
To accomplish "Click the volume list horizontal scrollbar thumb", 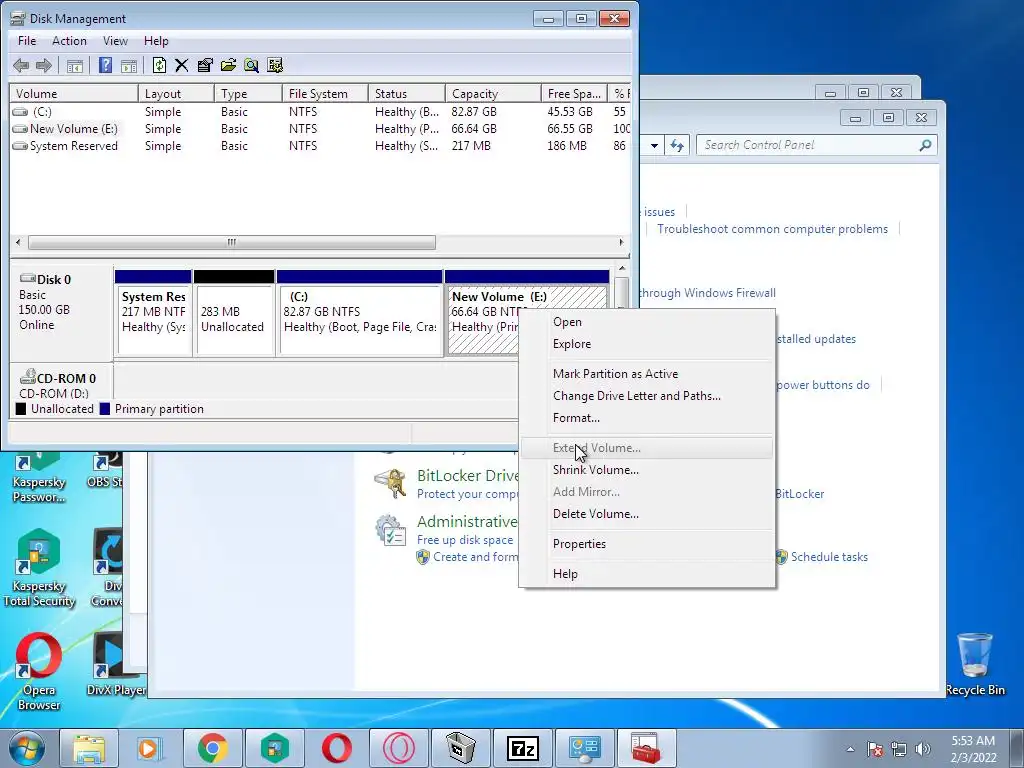I will click(x=232, y=242).
